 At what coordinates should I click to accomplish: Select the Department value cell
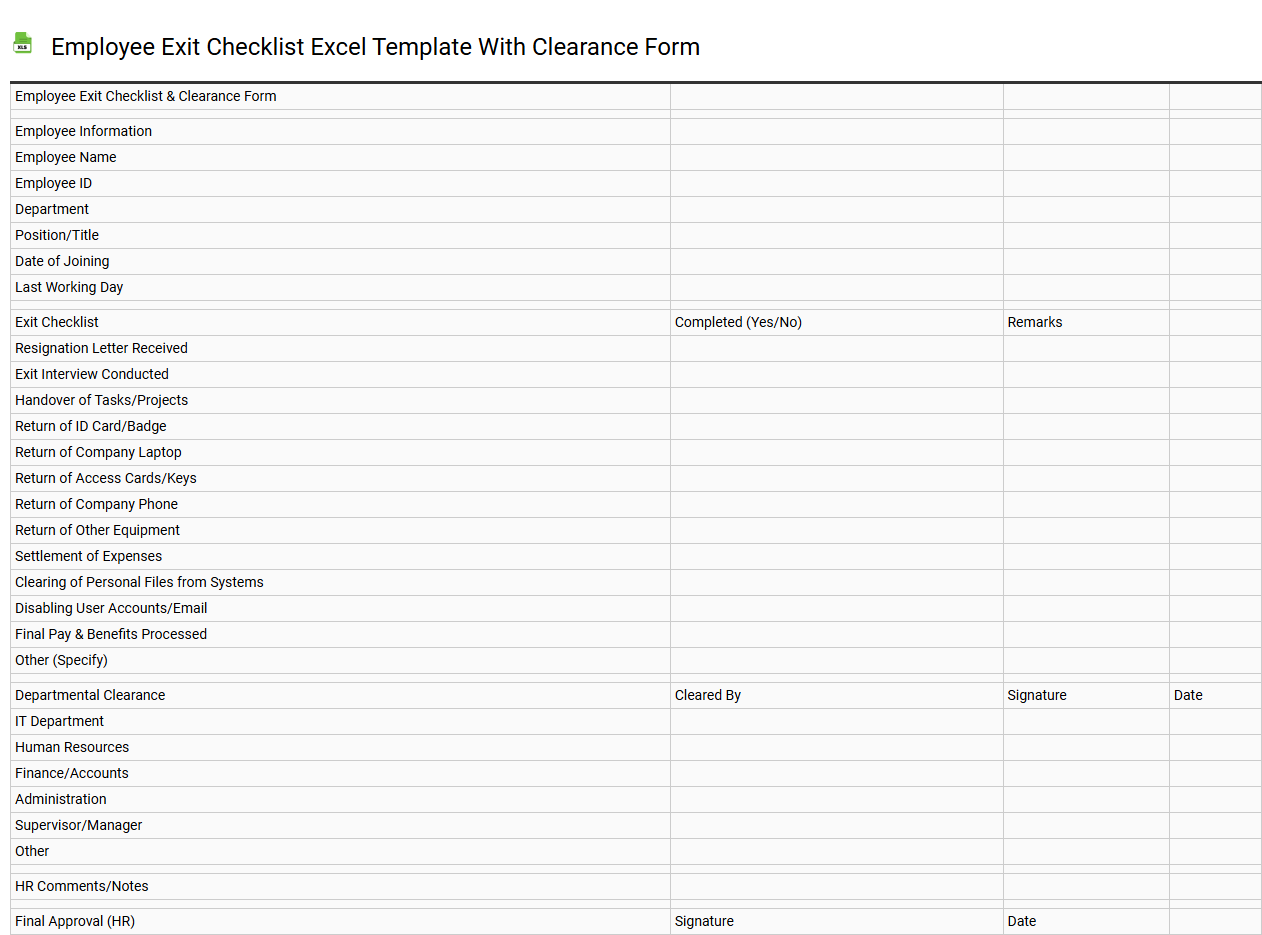point(835,209)
